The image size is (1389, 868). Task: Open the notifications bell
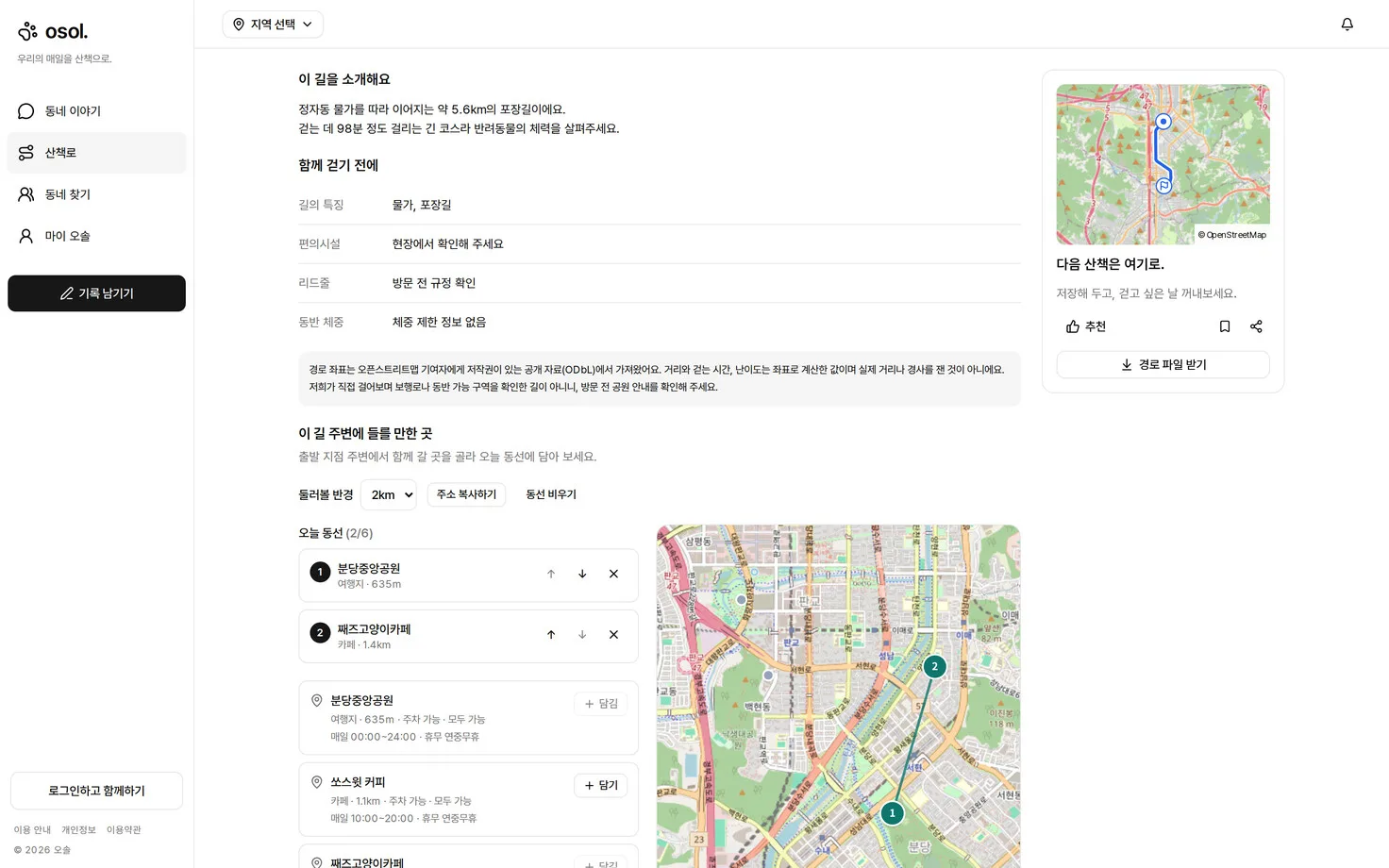click(1347, 24)
